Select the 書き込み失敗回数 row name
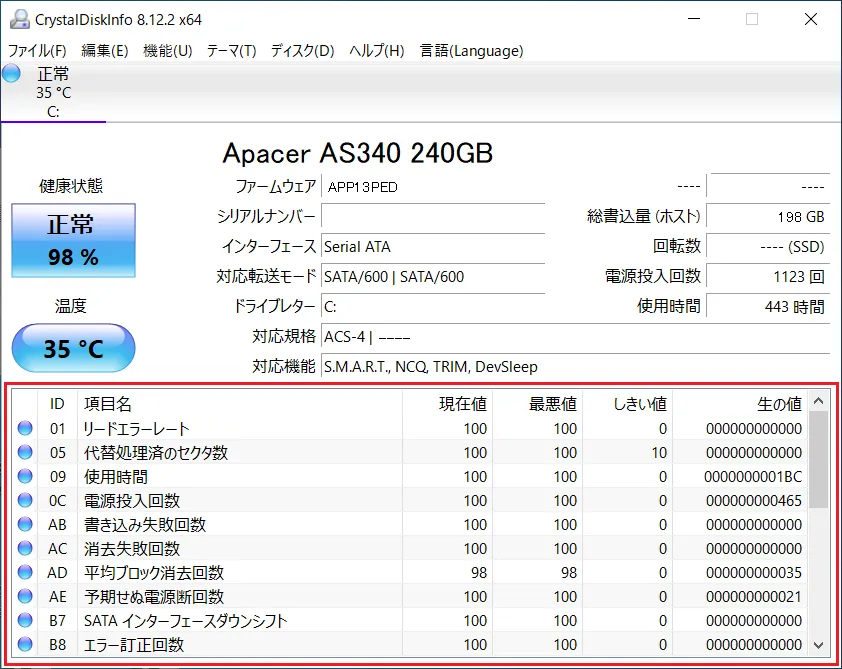Image resolution: width=842 pixels, height=669 pixels. (145, 525)
